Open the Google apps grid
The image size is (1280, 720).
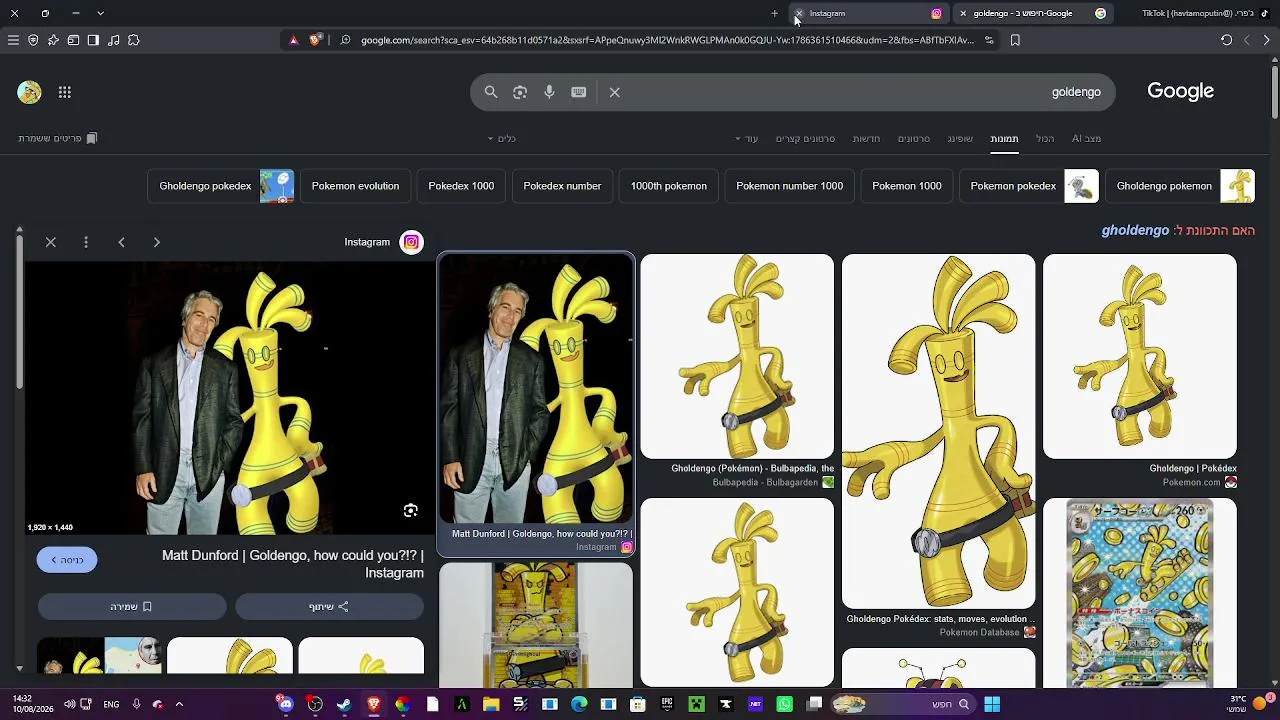(65, 92)
